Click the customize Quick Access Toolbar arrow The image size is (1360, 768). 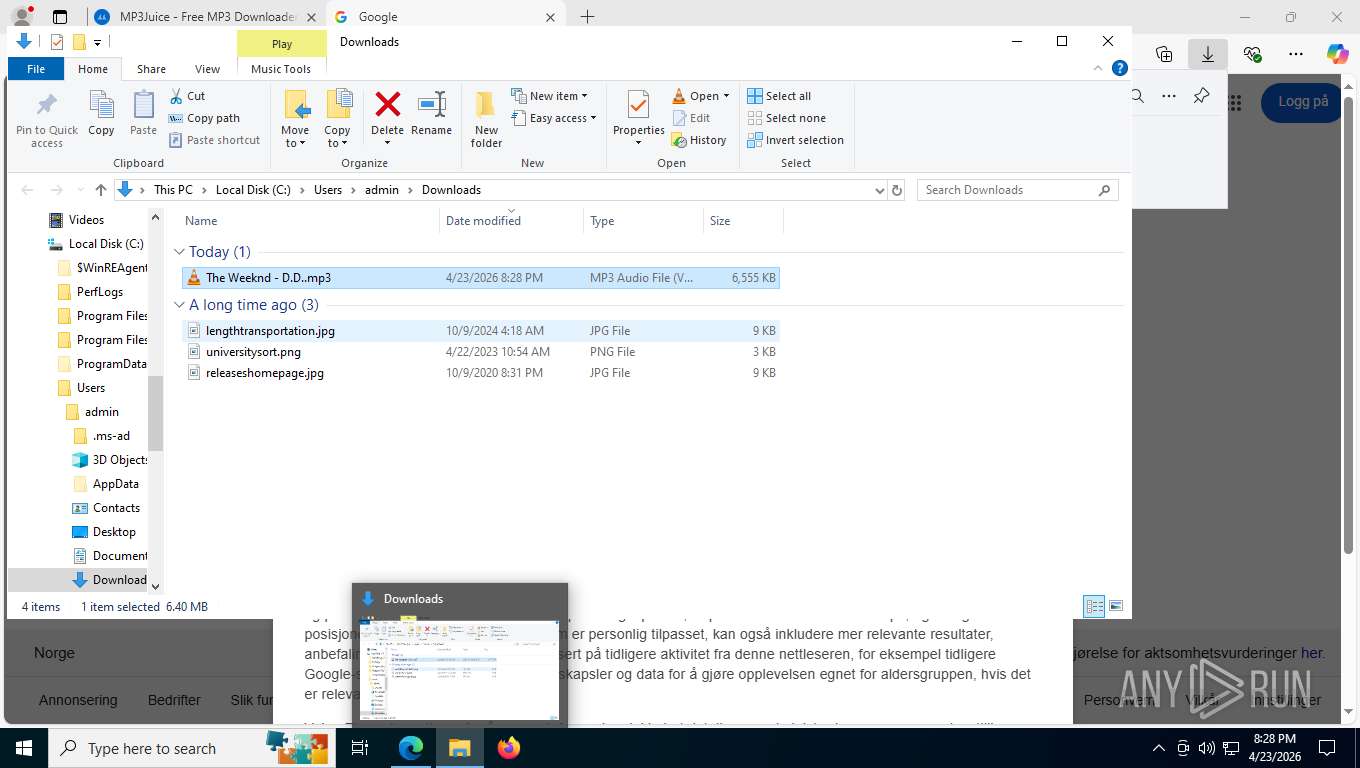point(98,42)
